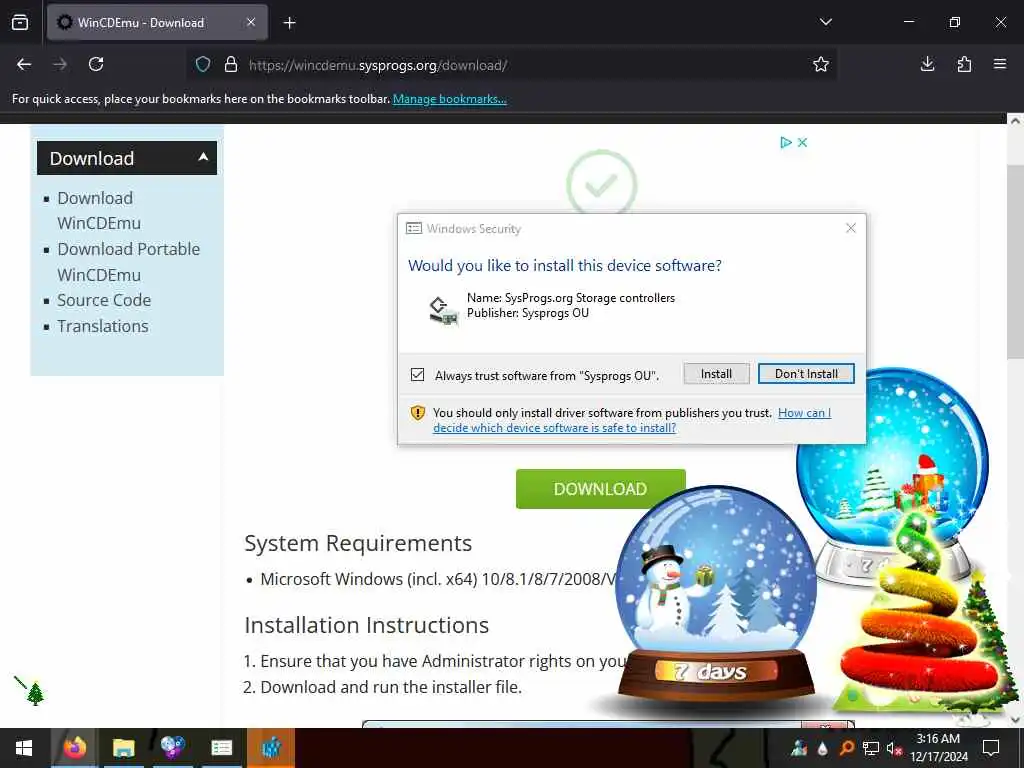Click the orange-highlighted installer taskbar icon
The image size is (1024, 768).
[271, 748]
